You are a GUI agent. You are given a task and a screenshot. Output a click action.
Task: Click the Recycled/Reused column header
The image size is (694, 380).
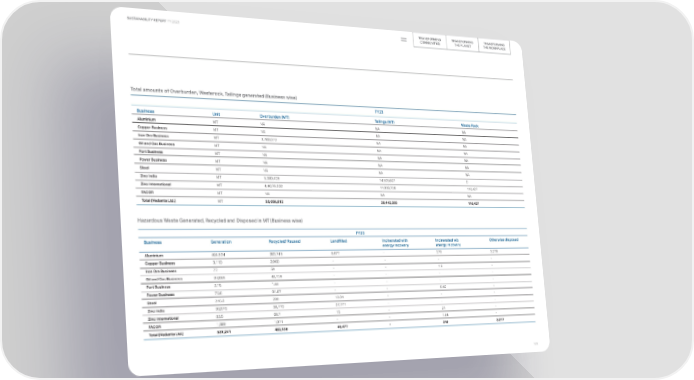[285, 242]
